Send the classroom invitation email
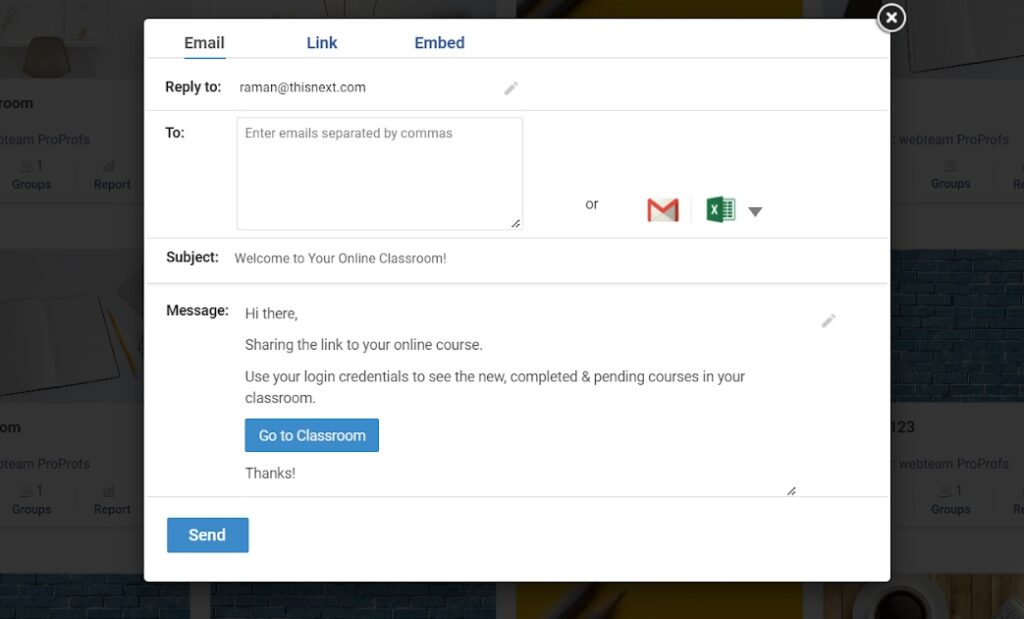 tap(207, 535)
